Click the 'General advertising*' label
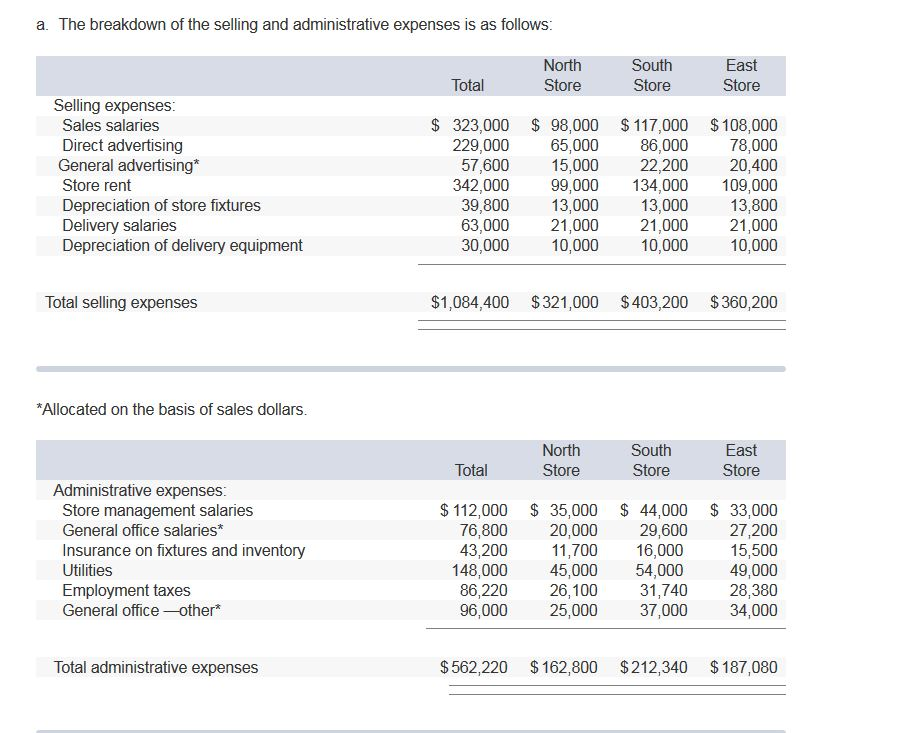900x733 pixels. pos(129,165)
